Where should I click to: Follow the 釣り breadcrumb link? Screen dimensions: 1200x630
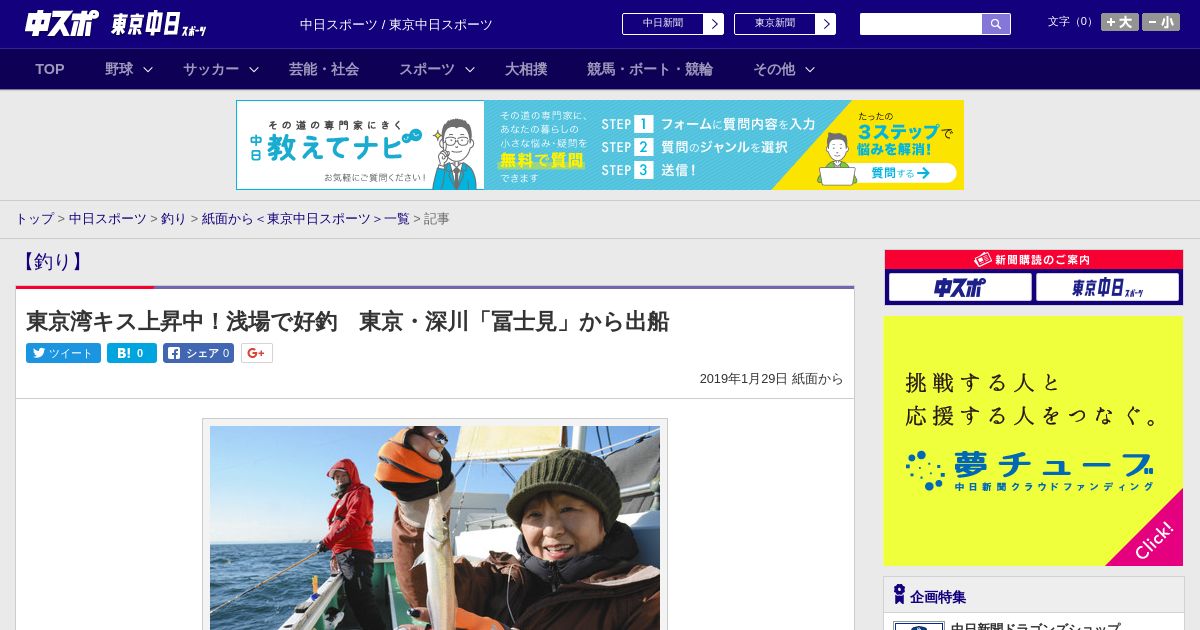point(174,218)
